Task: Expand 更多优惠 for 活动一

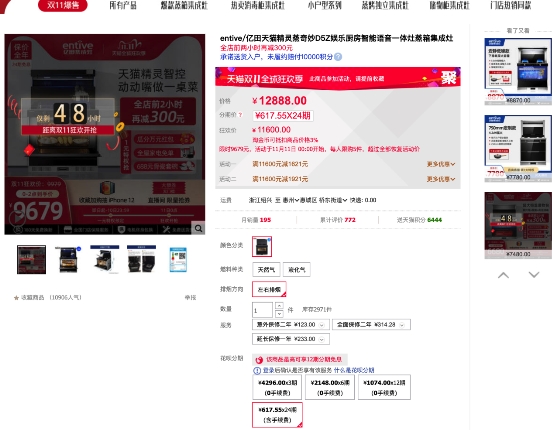Action: (441, 164)
